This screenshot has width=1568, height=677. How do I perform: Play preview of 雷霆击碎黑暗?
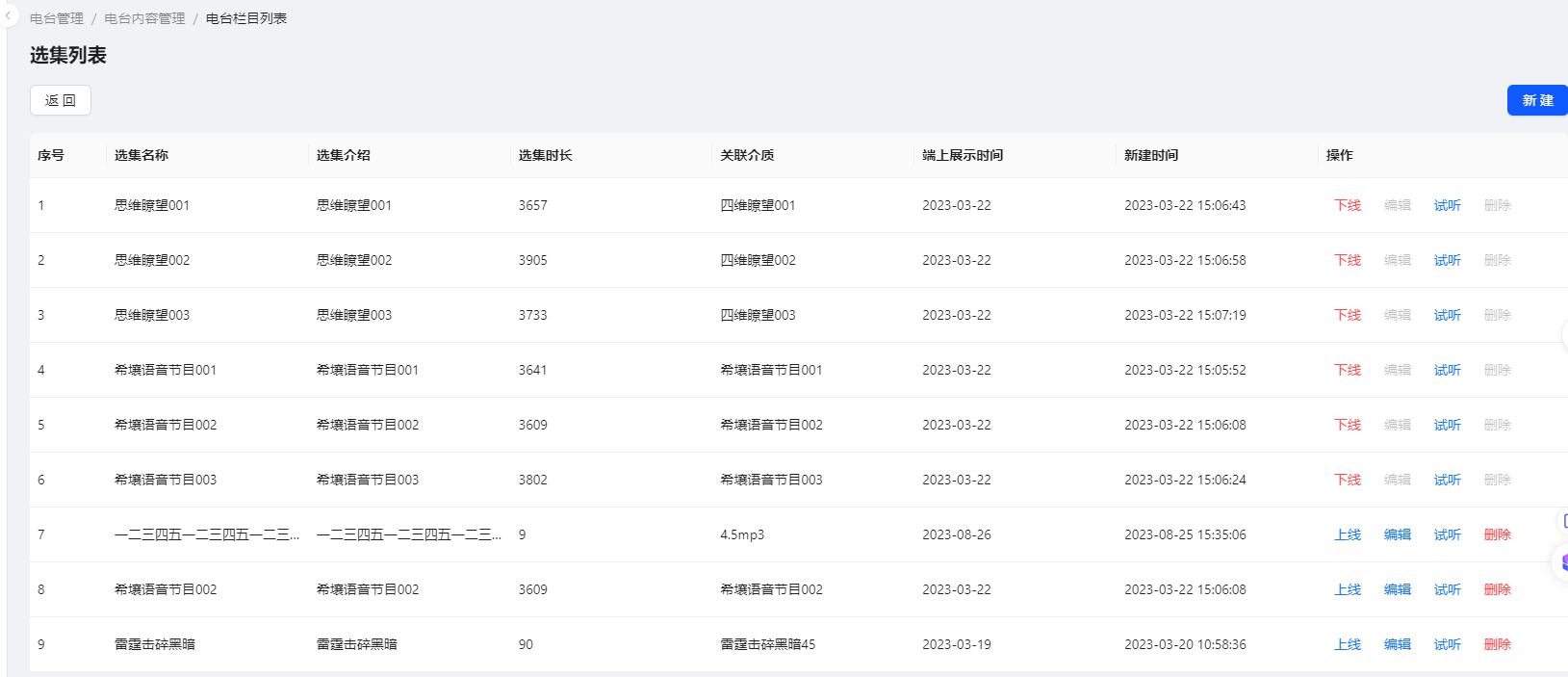(1447, 644)
